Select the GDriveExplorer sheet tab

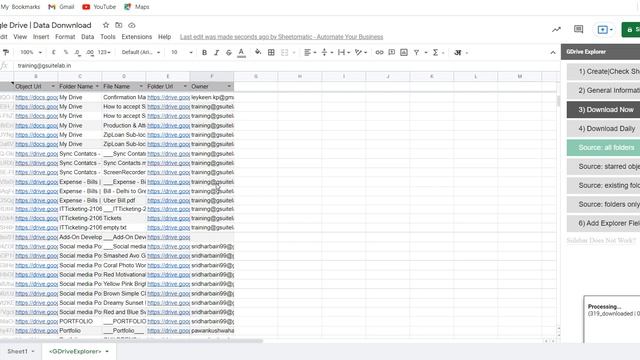click(79, 351)
